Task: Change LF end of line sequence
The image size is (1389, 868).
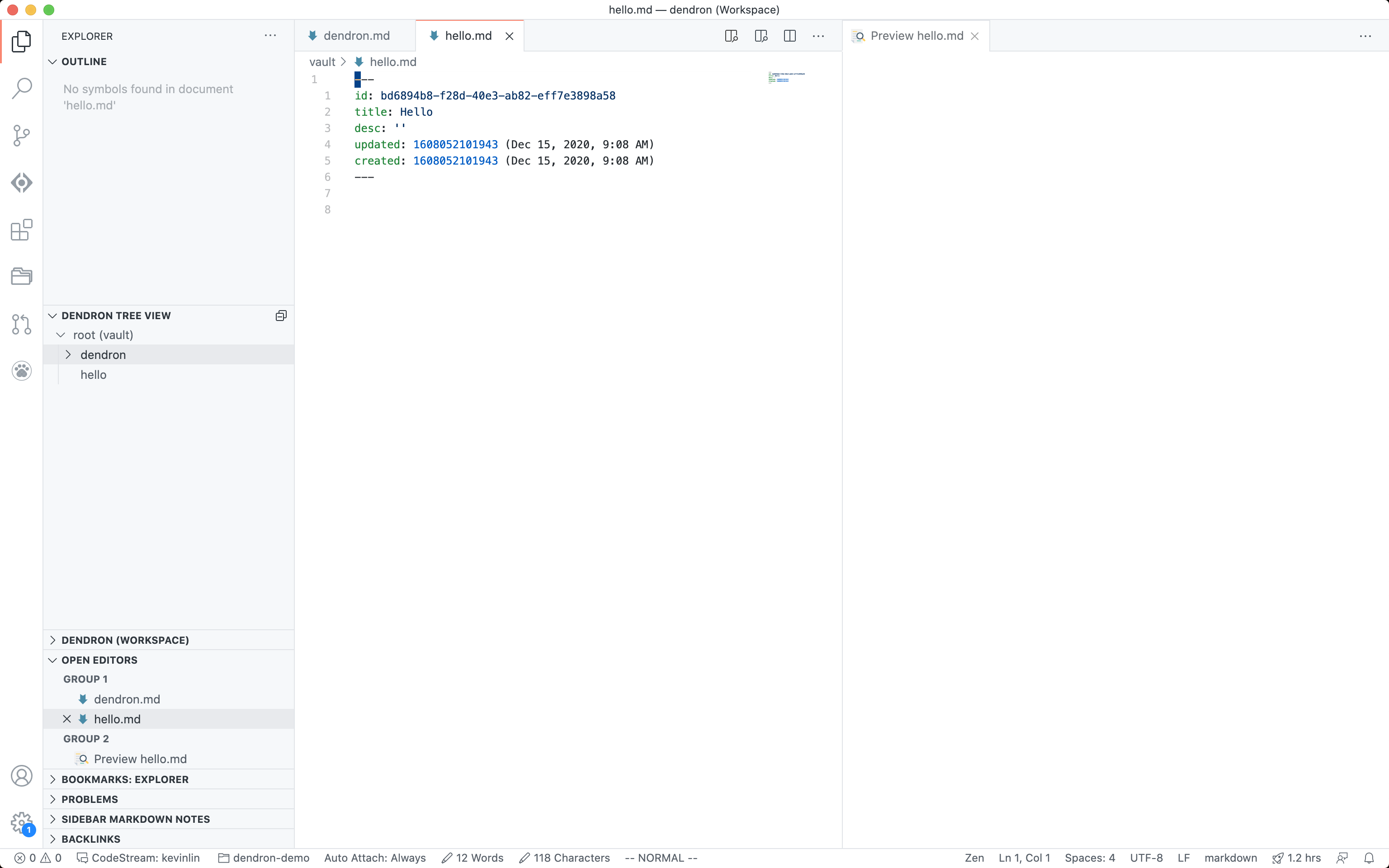Action: (1184, 858)
